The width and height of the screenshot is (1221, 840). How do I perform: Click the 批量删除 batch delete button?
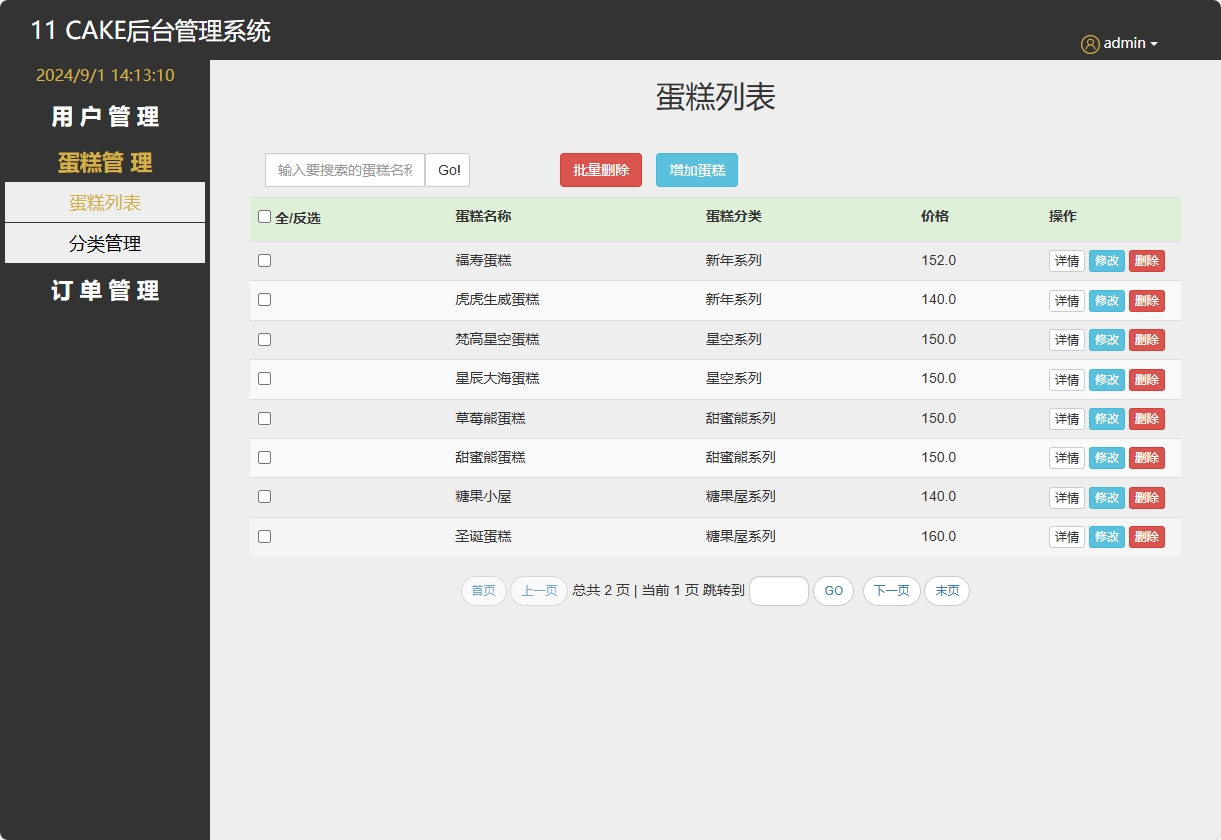coord(600,170)
